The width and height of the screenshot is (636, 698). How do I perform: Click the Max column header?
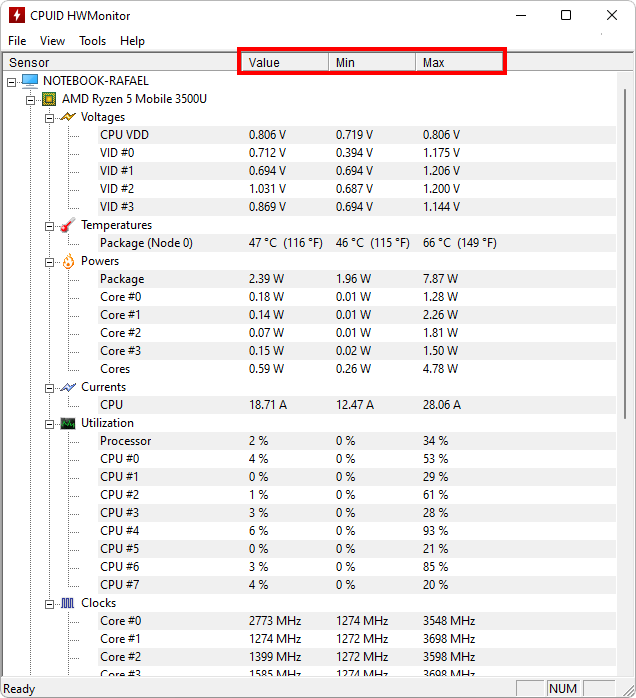(459, 62)
